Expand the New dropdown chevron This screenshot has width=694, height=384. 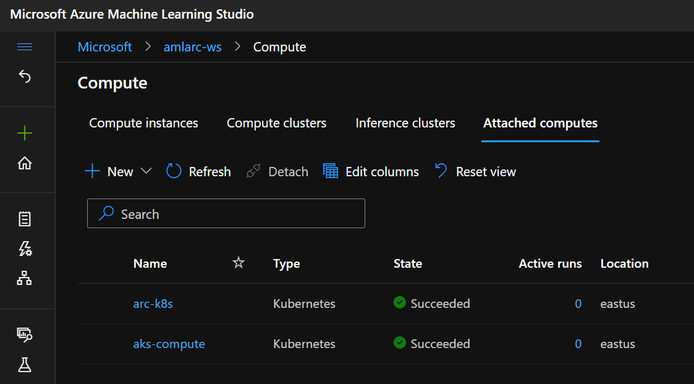coord(146,171)
